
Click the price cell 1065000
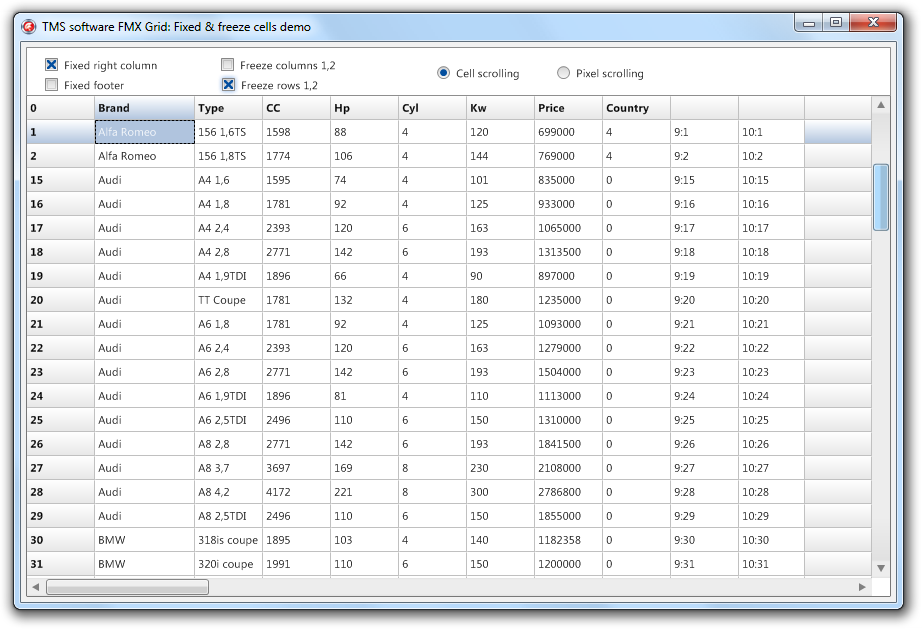click(569, 228)
